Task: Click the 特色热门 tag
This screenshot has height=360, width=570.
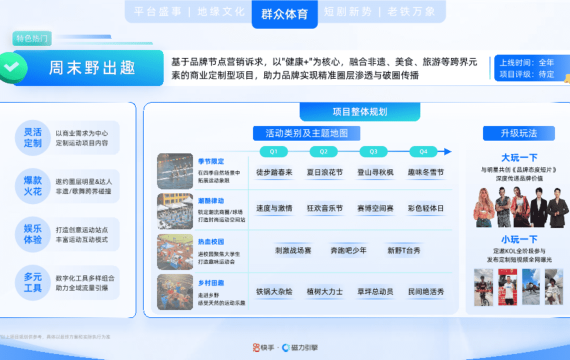Action: [x=32, y=39]
